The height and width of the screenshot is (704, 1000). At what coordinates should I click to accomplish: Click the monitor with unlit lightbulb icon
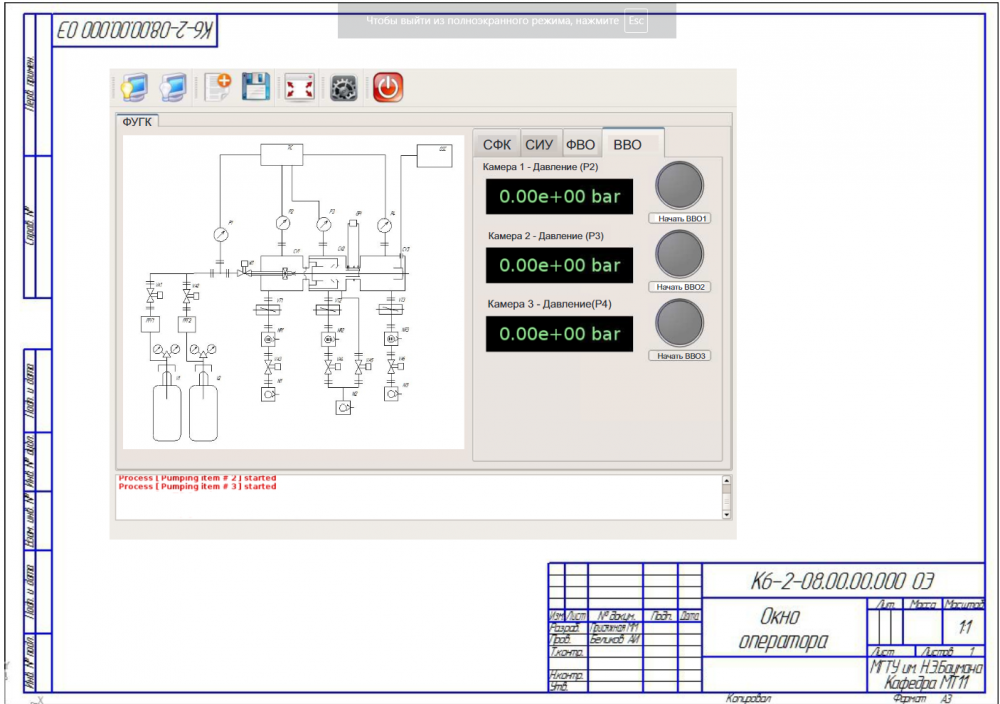(x=174, y=88)
